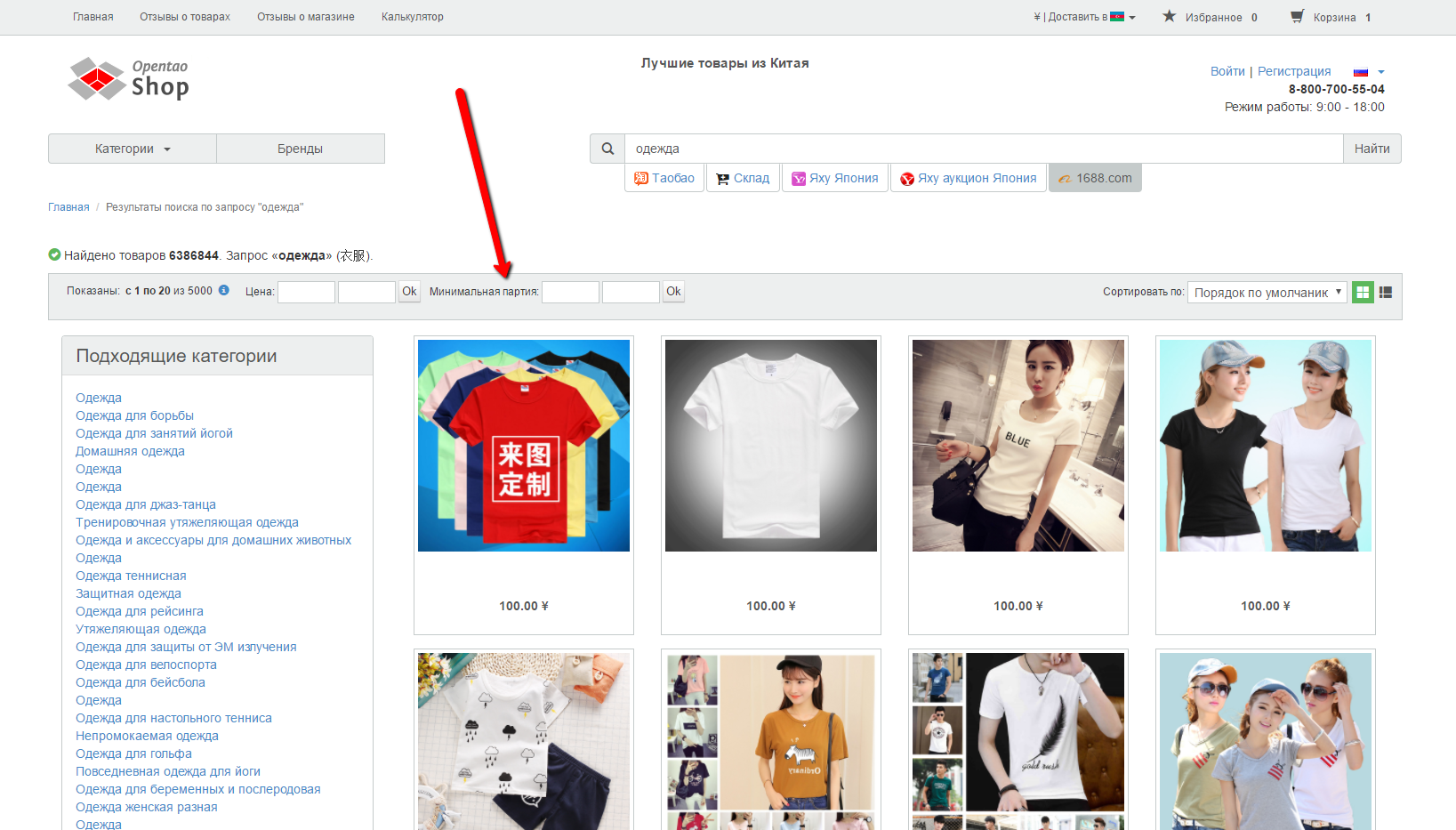Switch to list view layout icon

(x=1386, y=292)
